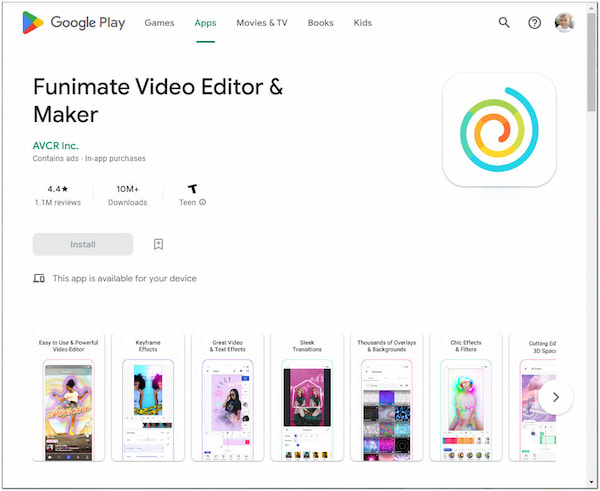Click the Funimate Video Editor & Maker title
The image size is (600, 491).
tap(158, 100)
